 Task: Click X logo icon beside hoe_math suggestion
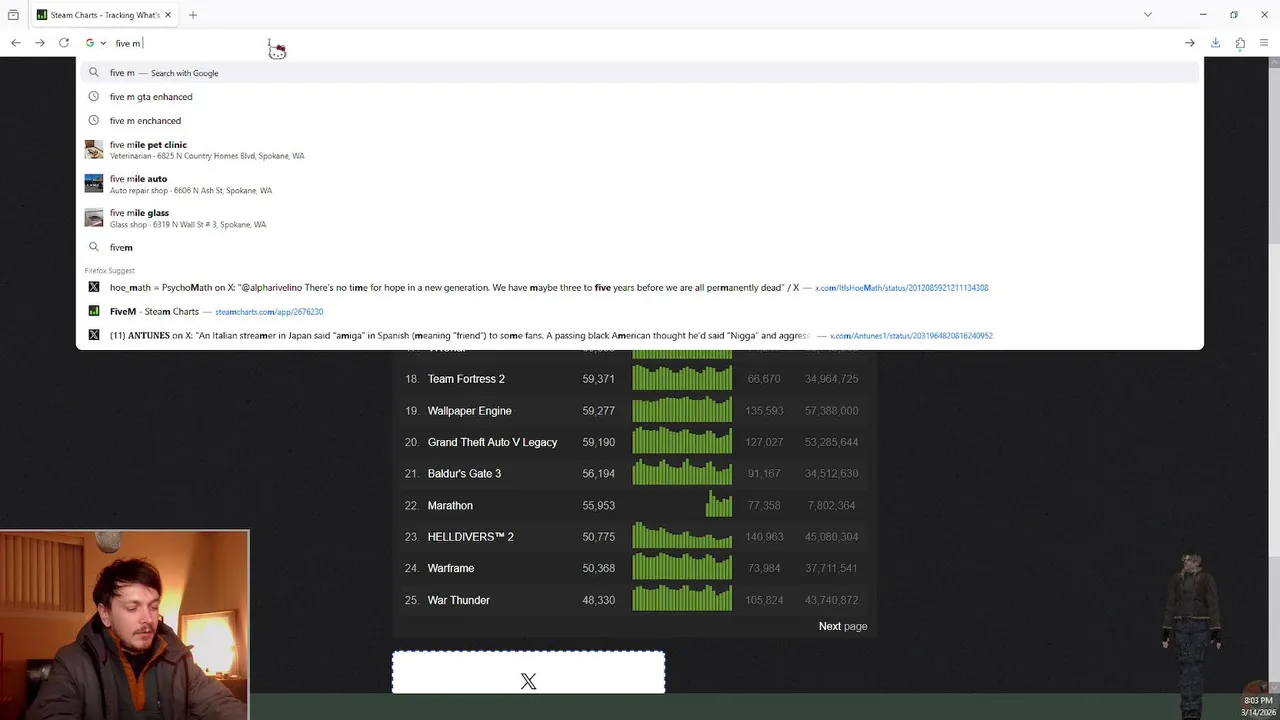coord(94,287)
